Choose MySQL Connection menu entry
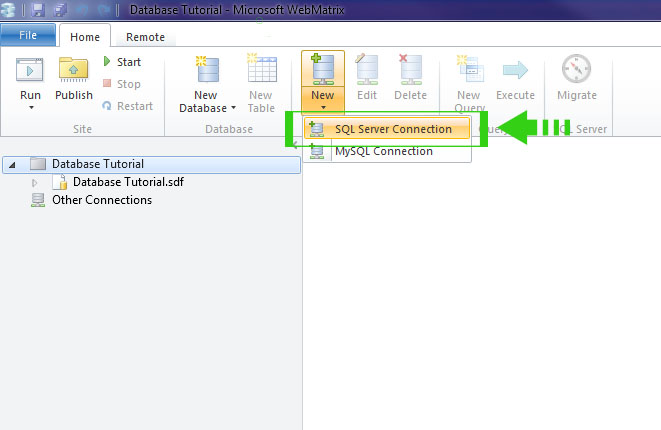The image size is (661, 430). point(387,151)
